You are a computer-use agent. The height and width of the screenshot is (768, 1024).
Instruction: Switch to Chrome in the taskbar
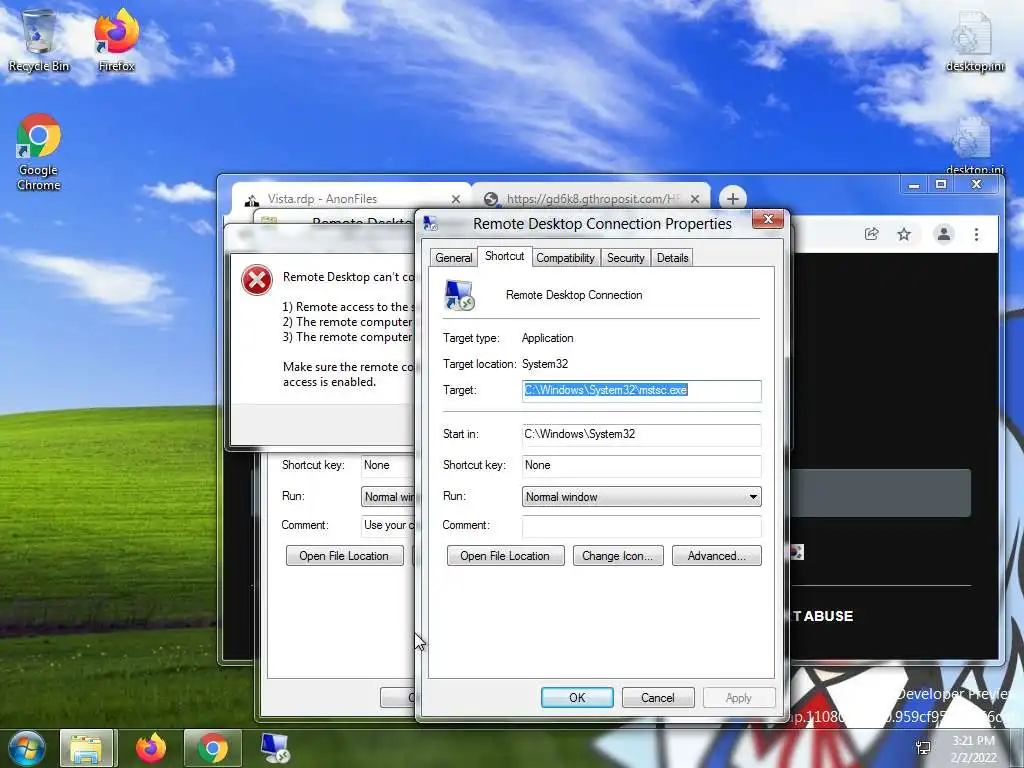pos(213,748)
